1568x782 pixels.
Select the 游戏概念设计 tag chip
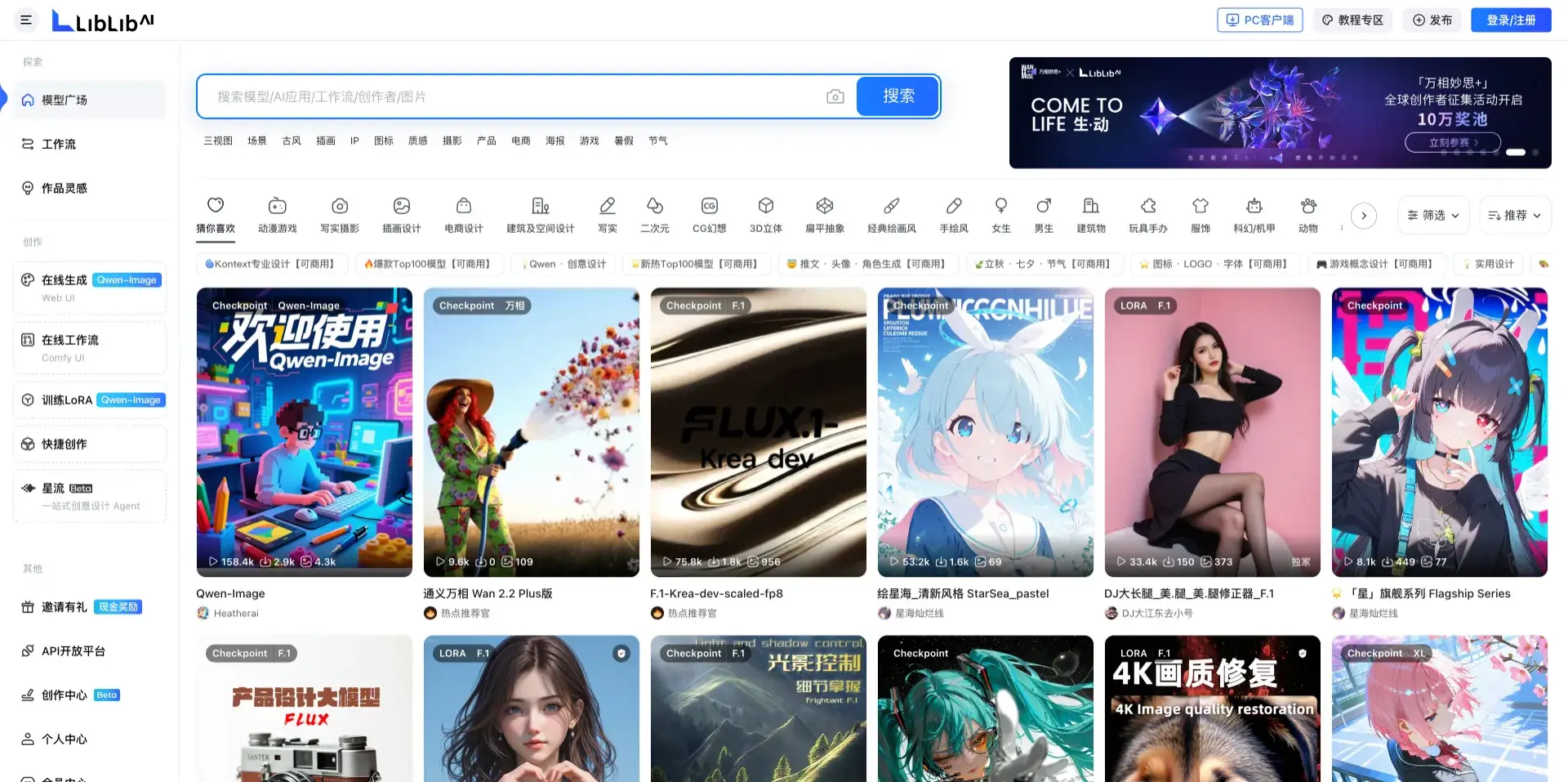tap(1377, 264)
